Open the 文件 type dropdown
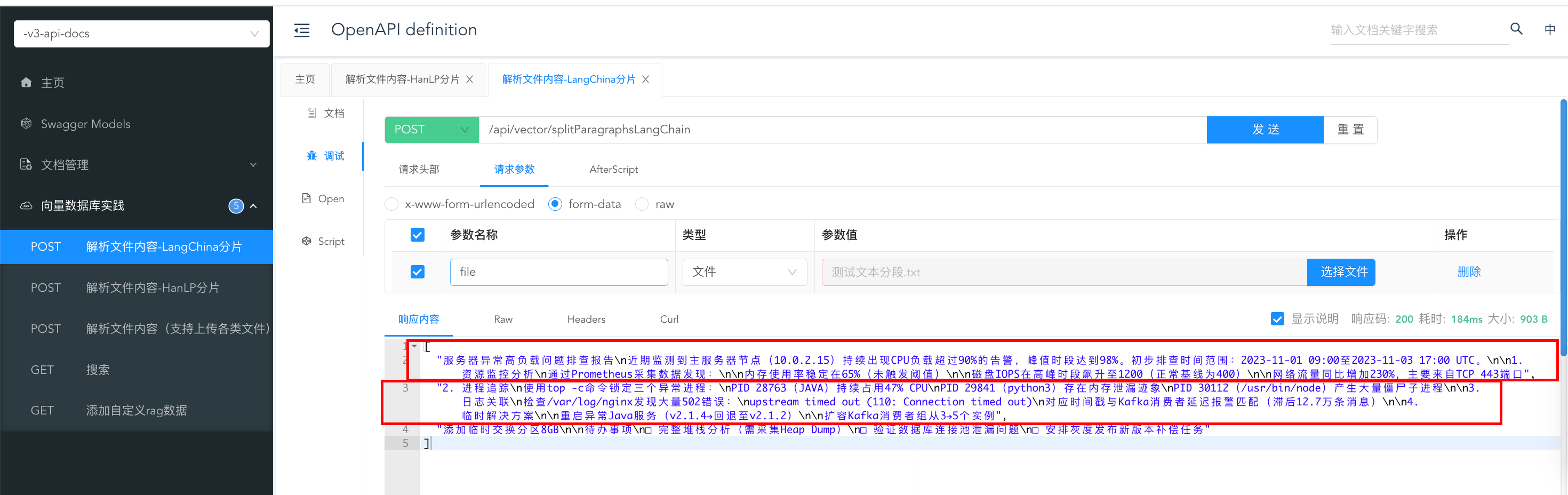The height and width of the screenshot is (495, 1568). coord(745,272)
